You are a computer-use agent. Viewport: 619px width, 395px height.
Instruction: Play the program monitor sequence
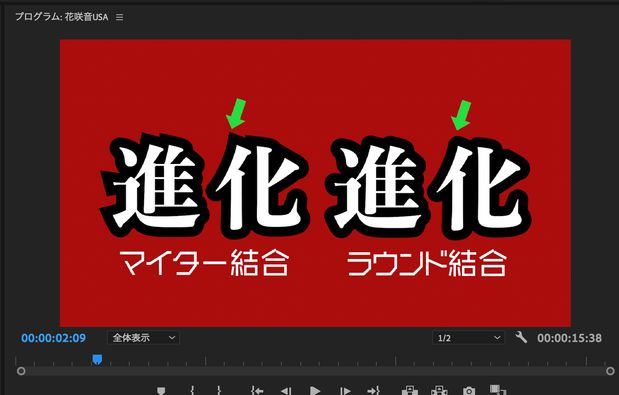(x=315, y=391)
